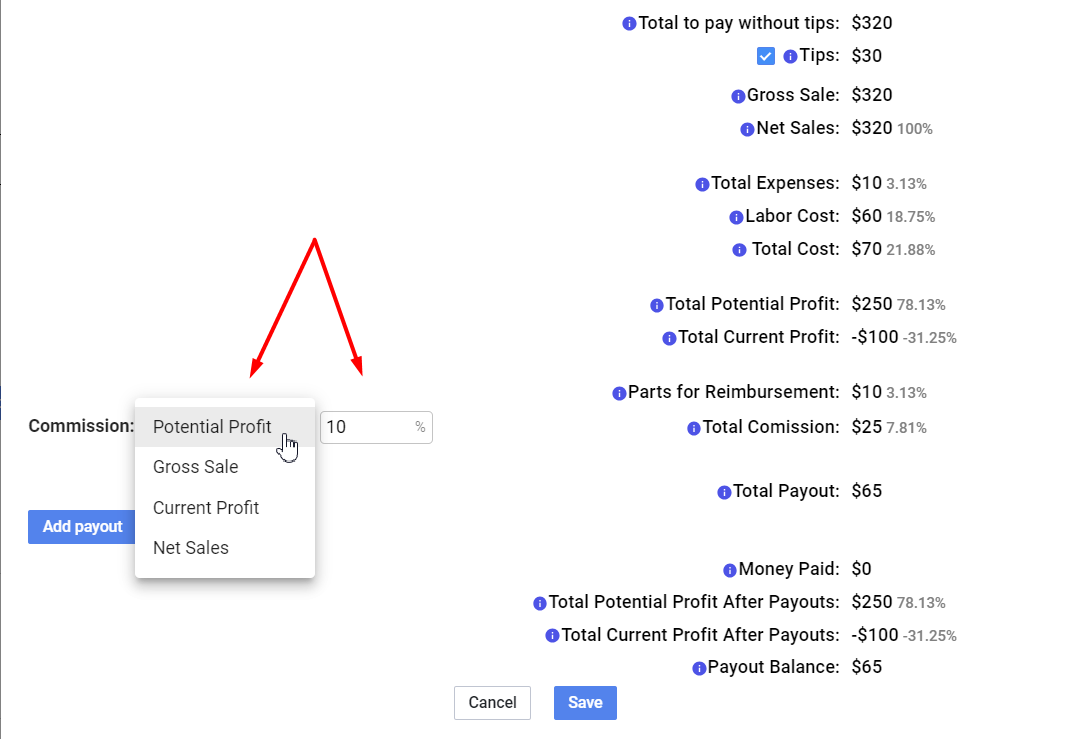Click info icon beside Total to pay without tips
This screenshot has width=1069, height=739.
click(629, 24)
